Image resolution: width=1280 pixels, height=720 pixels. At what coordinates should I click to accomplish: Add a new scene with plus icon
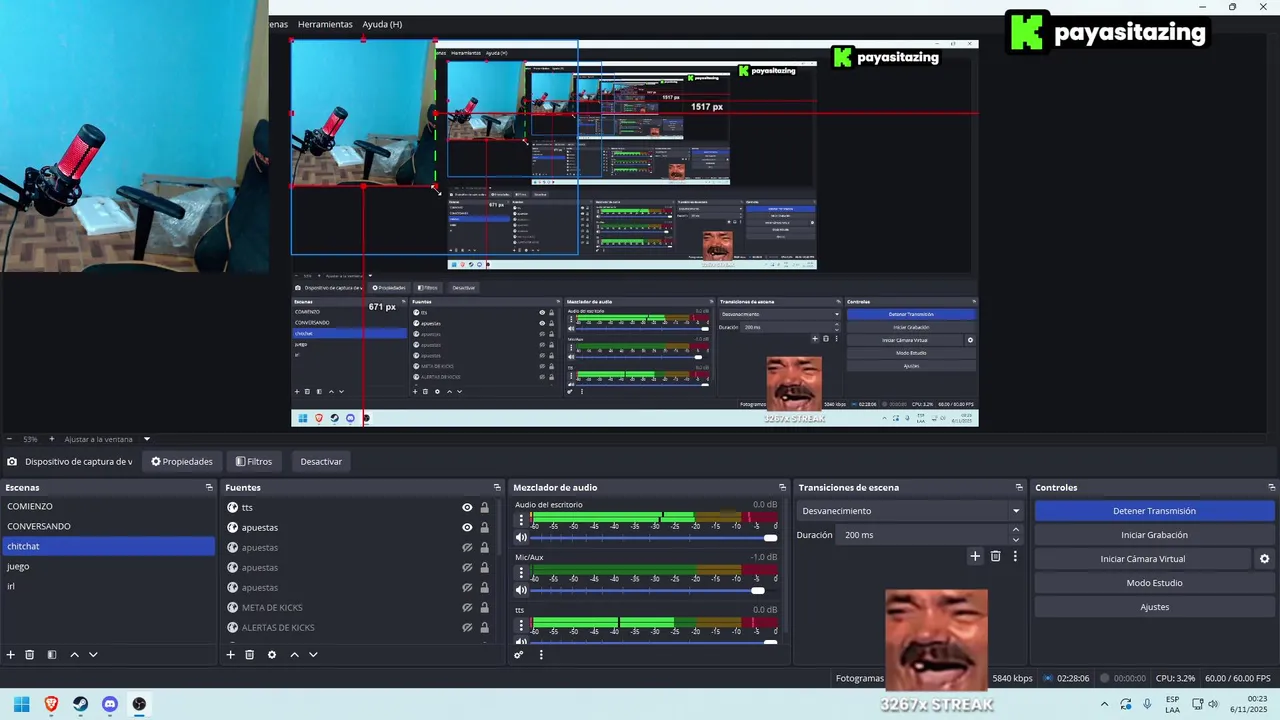pyautogui.click(x=11, y=655)
